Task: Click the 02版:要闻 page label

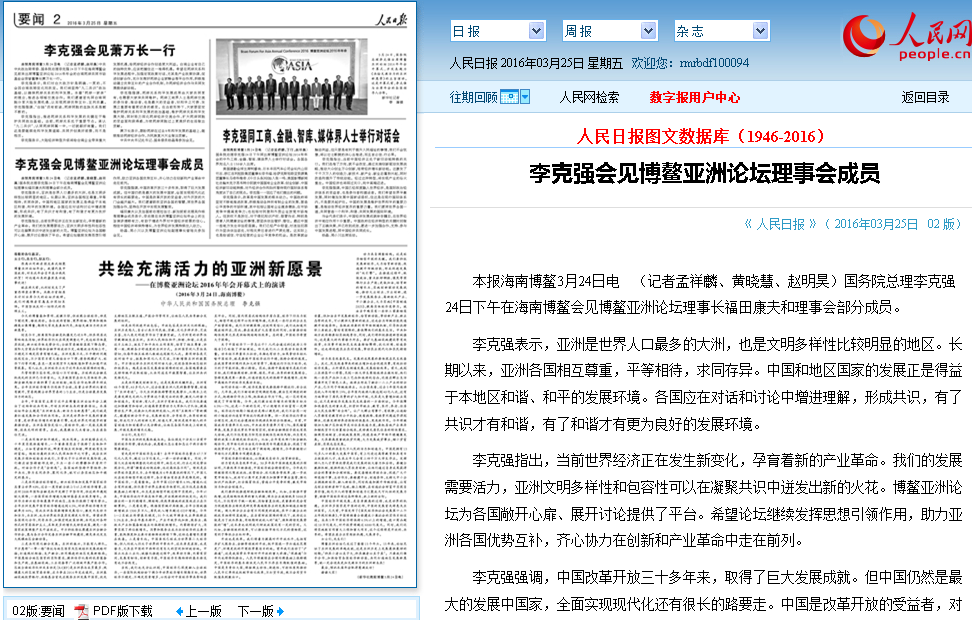Action: 38,611
